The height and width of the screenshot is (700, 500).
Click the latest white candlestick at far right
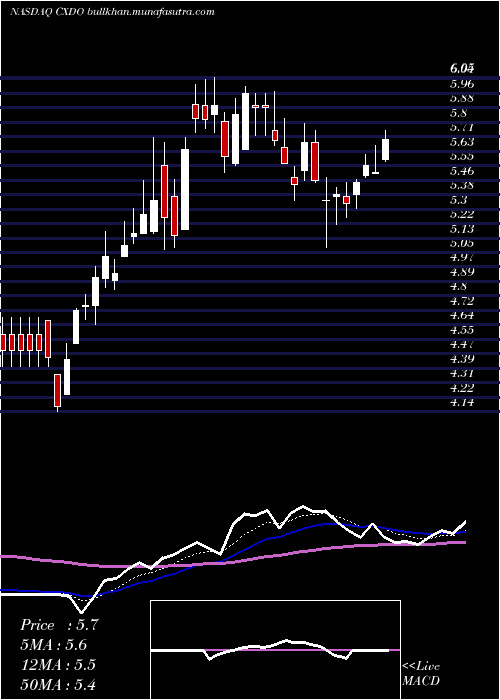click(385, 150)
